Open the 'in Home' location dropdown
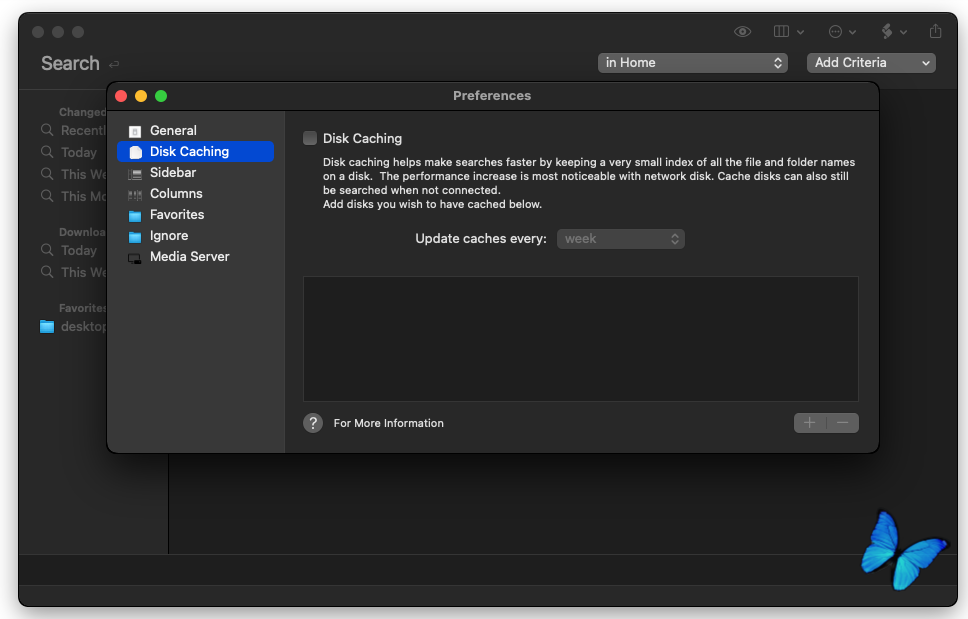The image size is (968, 619). coord(693,63)
